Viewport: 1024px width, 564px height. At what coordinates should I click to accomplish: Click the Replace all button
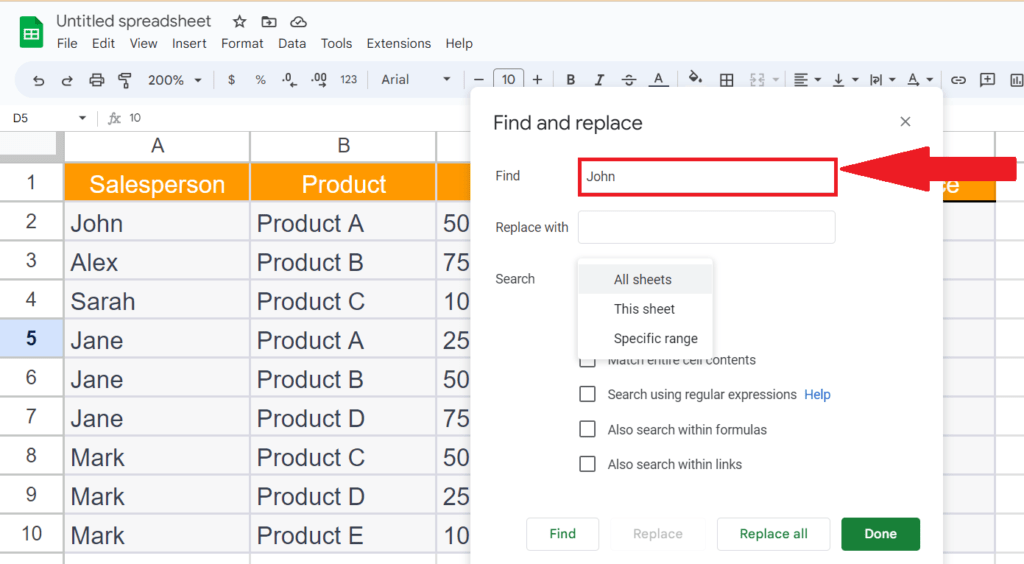[x=773, y=534]
